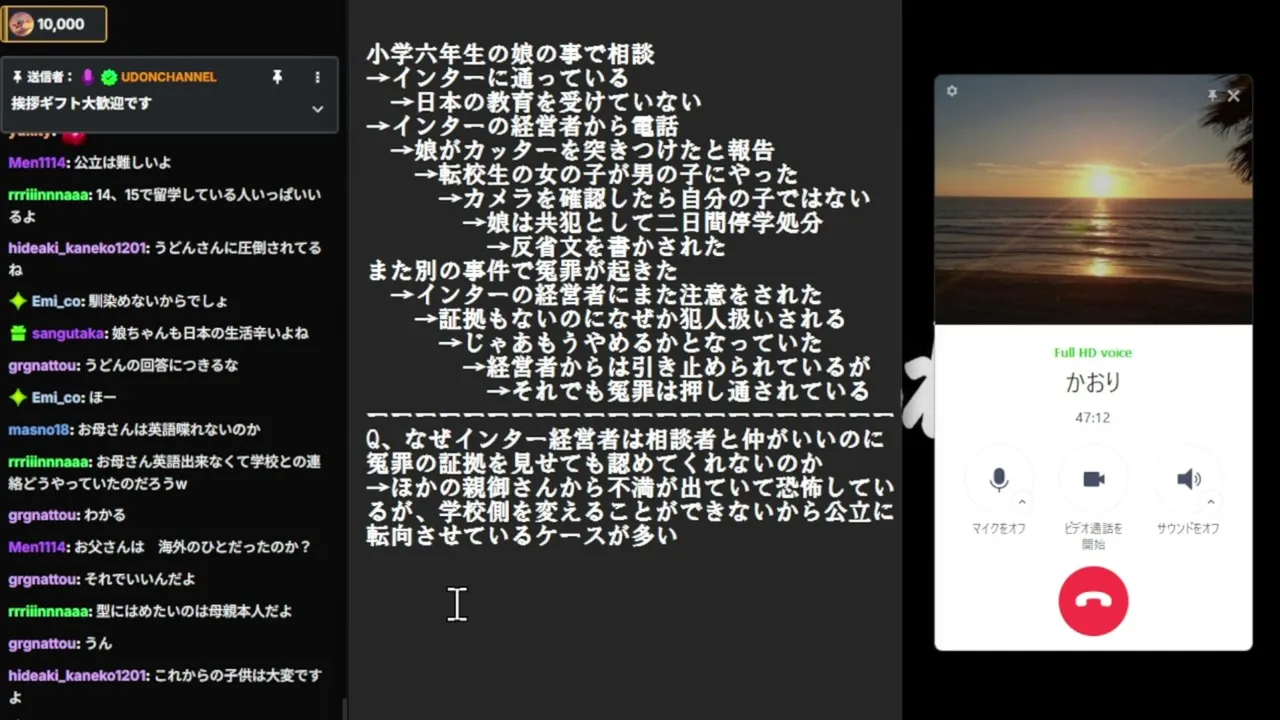The image size is (1280, 720).
Task: Click hideaki_kaneko1201 on the これからの子供は message
Action: (x=77, y=676)
